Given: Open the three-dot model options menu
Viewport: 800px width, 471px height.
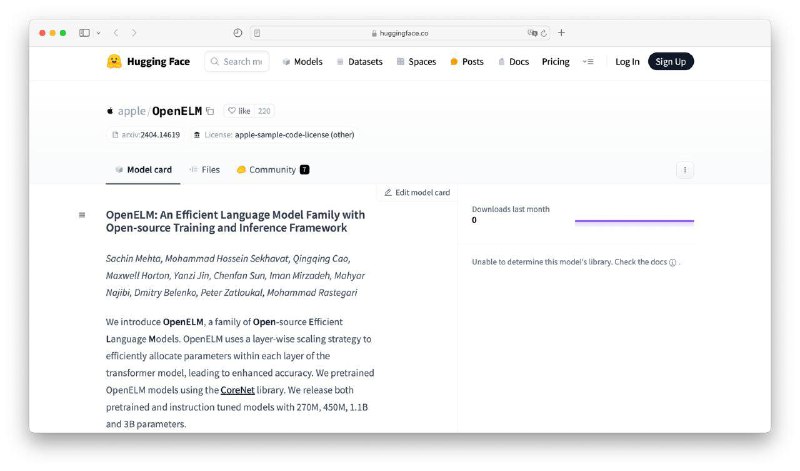Looking at the screenshot, I should click(x=685, y=170).
